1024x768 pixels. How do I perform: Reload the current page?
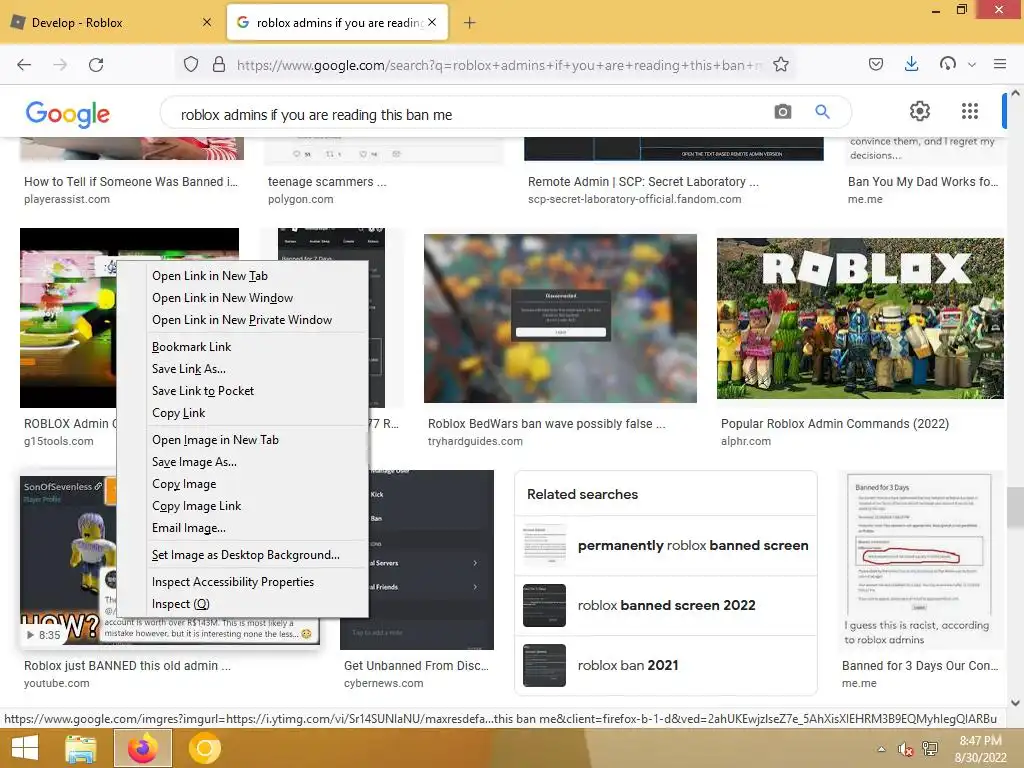pyautogui.click(x=96, y=65)
